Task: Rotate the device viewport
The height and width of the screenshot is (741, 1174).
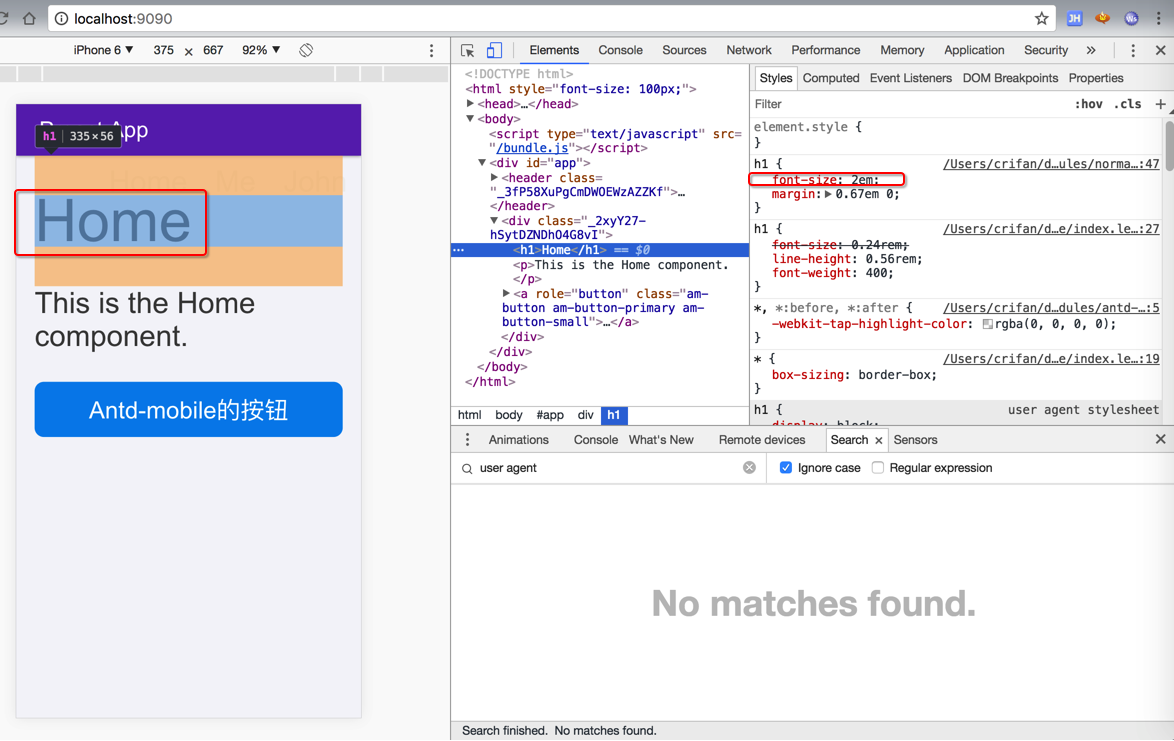Action: 305,50
